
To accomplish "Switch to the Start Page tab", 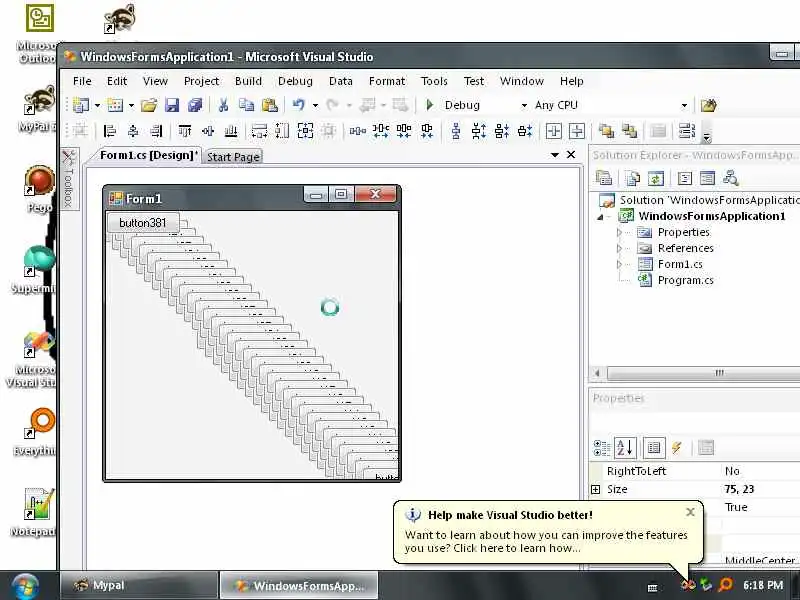I will coord(233,157).
